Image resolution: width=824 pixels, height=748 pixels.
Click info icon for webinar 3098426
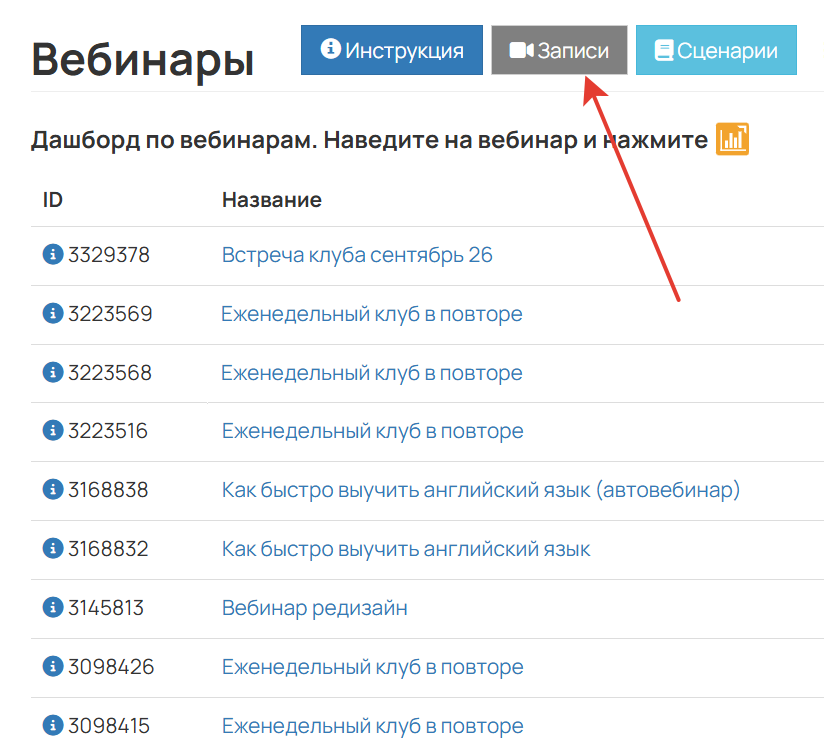[53, 667]
